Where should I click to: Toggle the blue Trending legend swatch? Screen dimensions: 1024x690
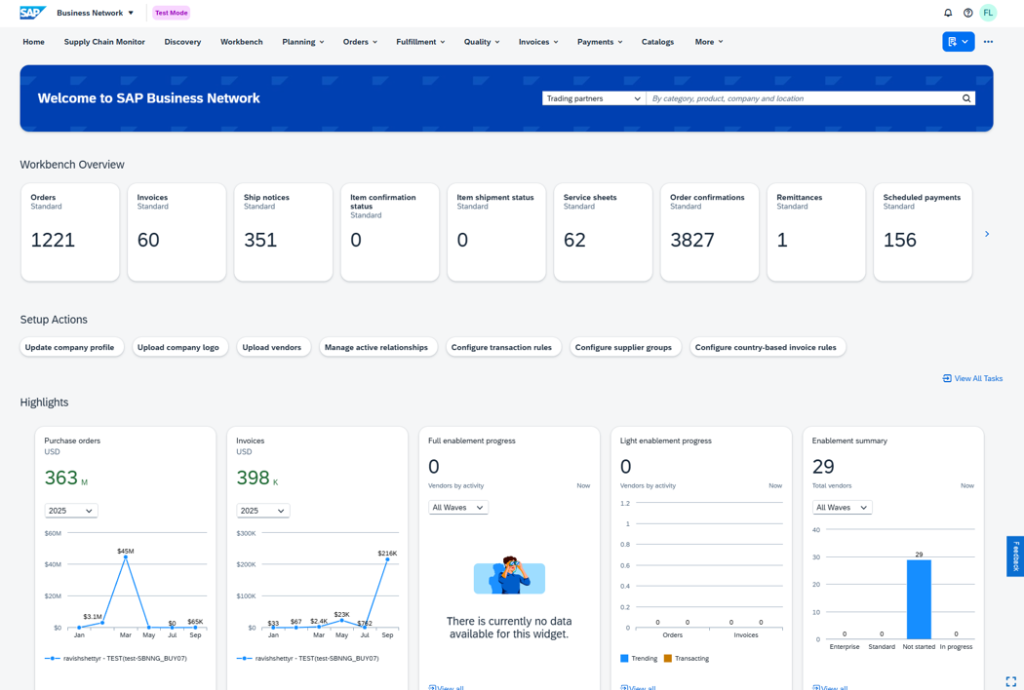pos(624,658)
